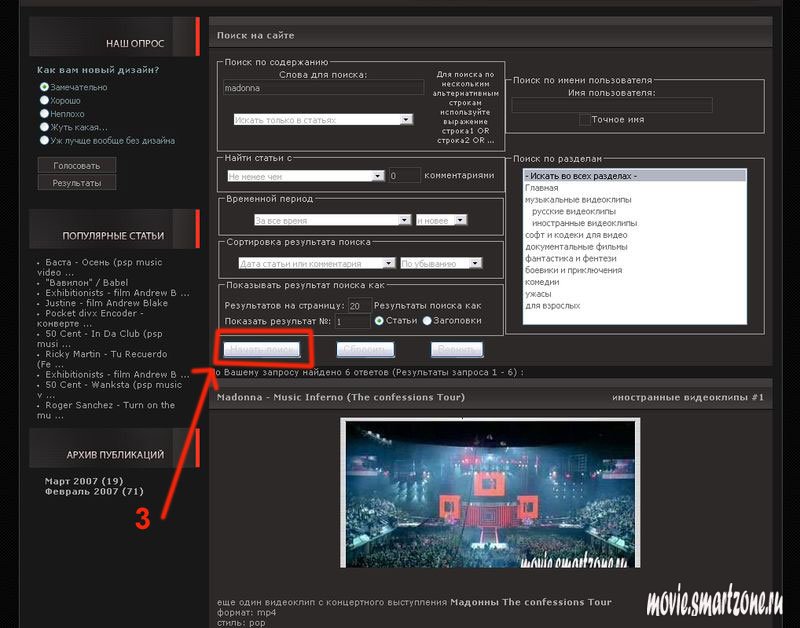Click the results per page field
Image resolution: width=800 pixels, height=628 pixels.
coord(359,306)
